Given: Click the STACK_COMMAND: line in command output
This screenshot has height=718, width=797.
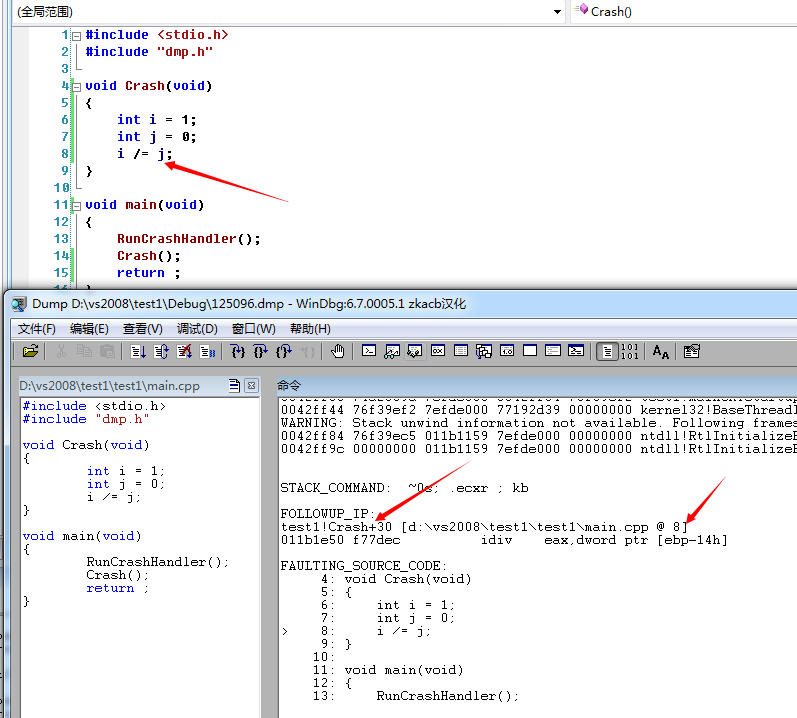Looking at the screenshot, I should [x=405, y=488].
